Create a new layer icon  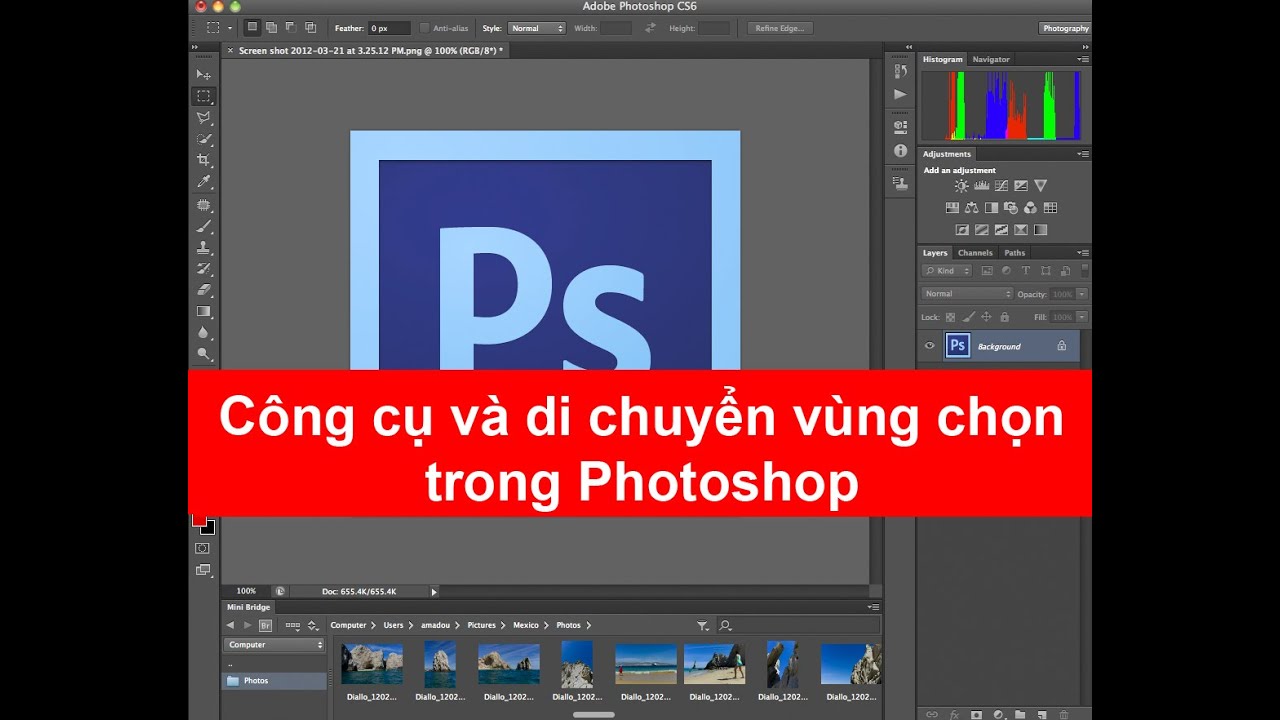pos(1041,714)
